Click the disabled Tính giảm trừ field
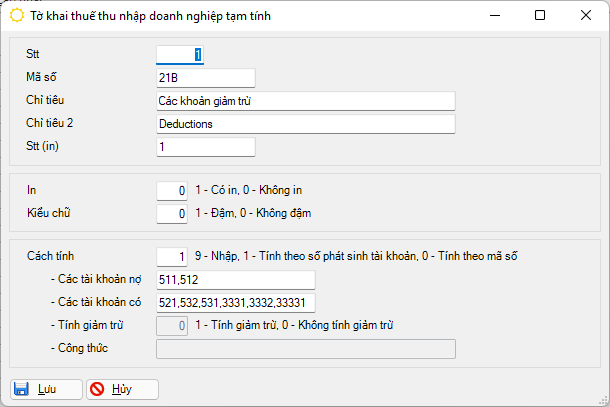Viewport: 610px width, 407px height. point(172,325)
